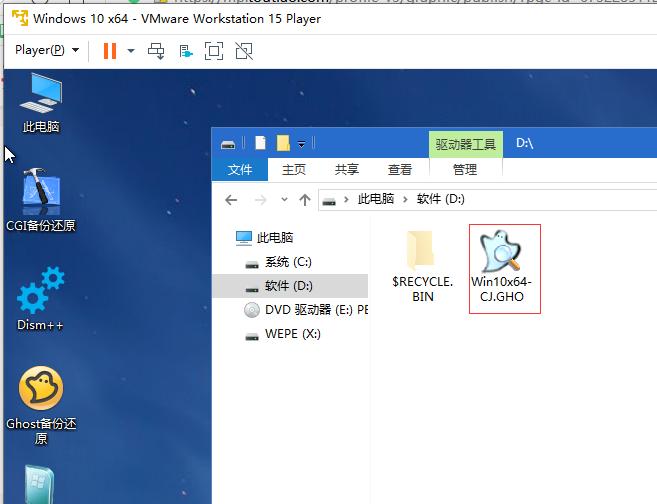Select DVD 驱动器 (E:) in navigation tree
This screenshot has width=657, height=504.
[305, 310]
